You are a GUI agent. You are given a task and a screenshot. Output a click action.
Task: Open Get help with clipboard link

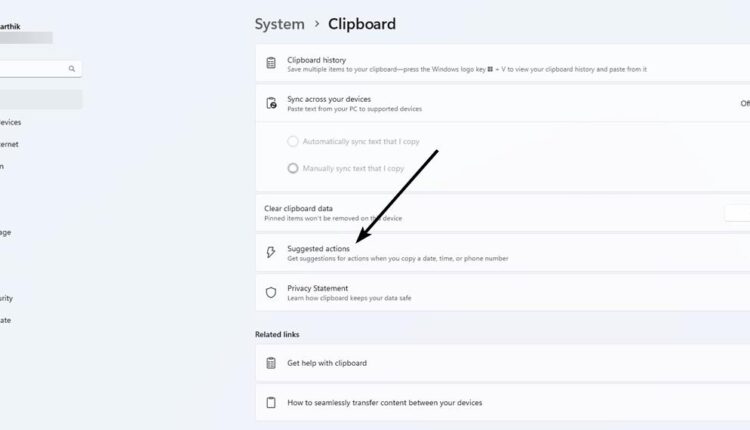tap(503, 363)
